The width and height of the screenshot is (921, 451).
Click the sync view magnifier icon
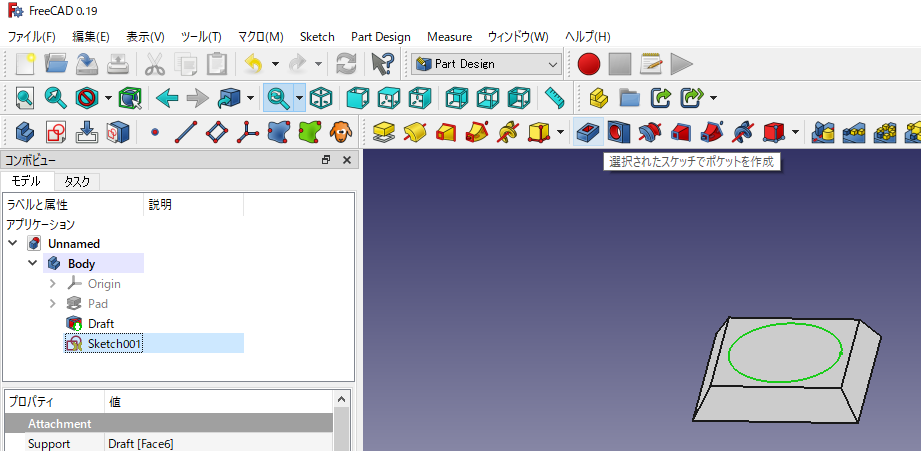click(x=278, y=98)
